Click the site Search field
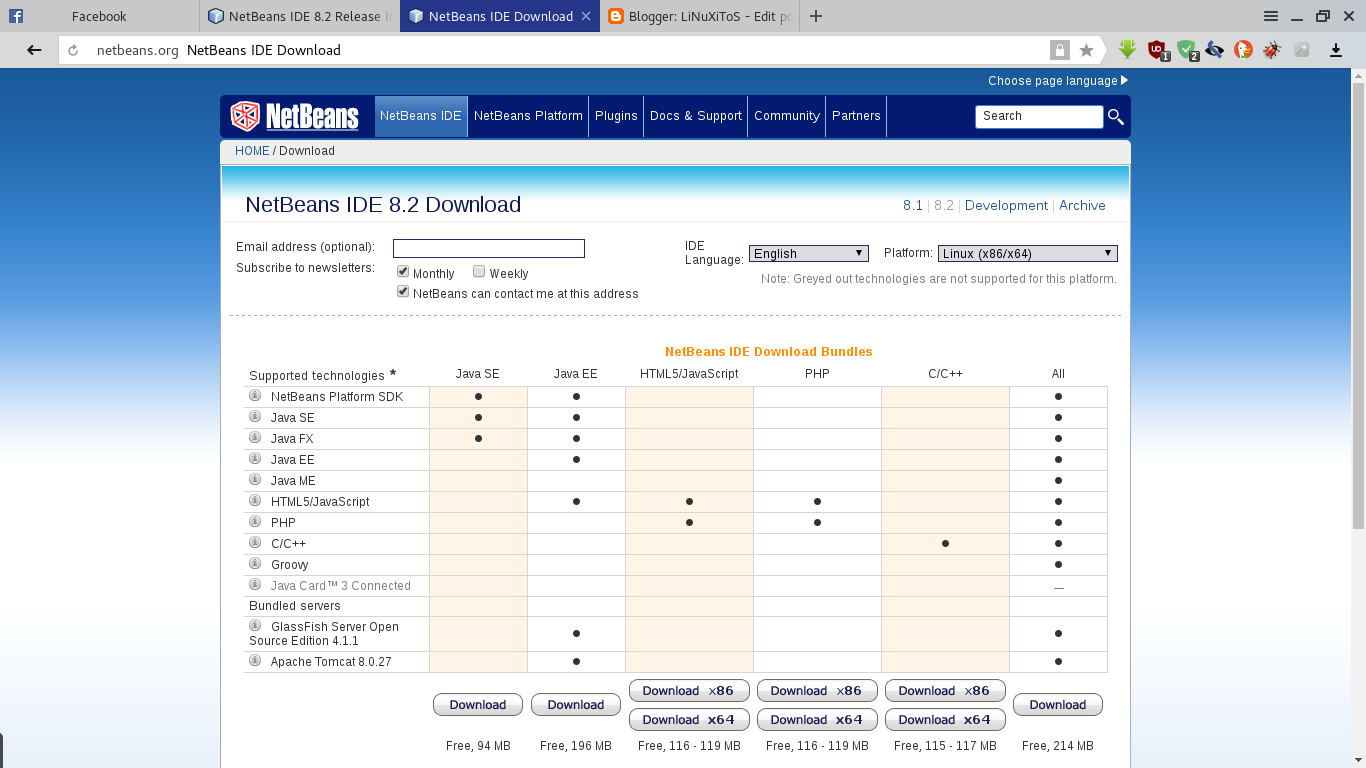 click(1039, 117)
